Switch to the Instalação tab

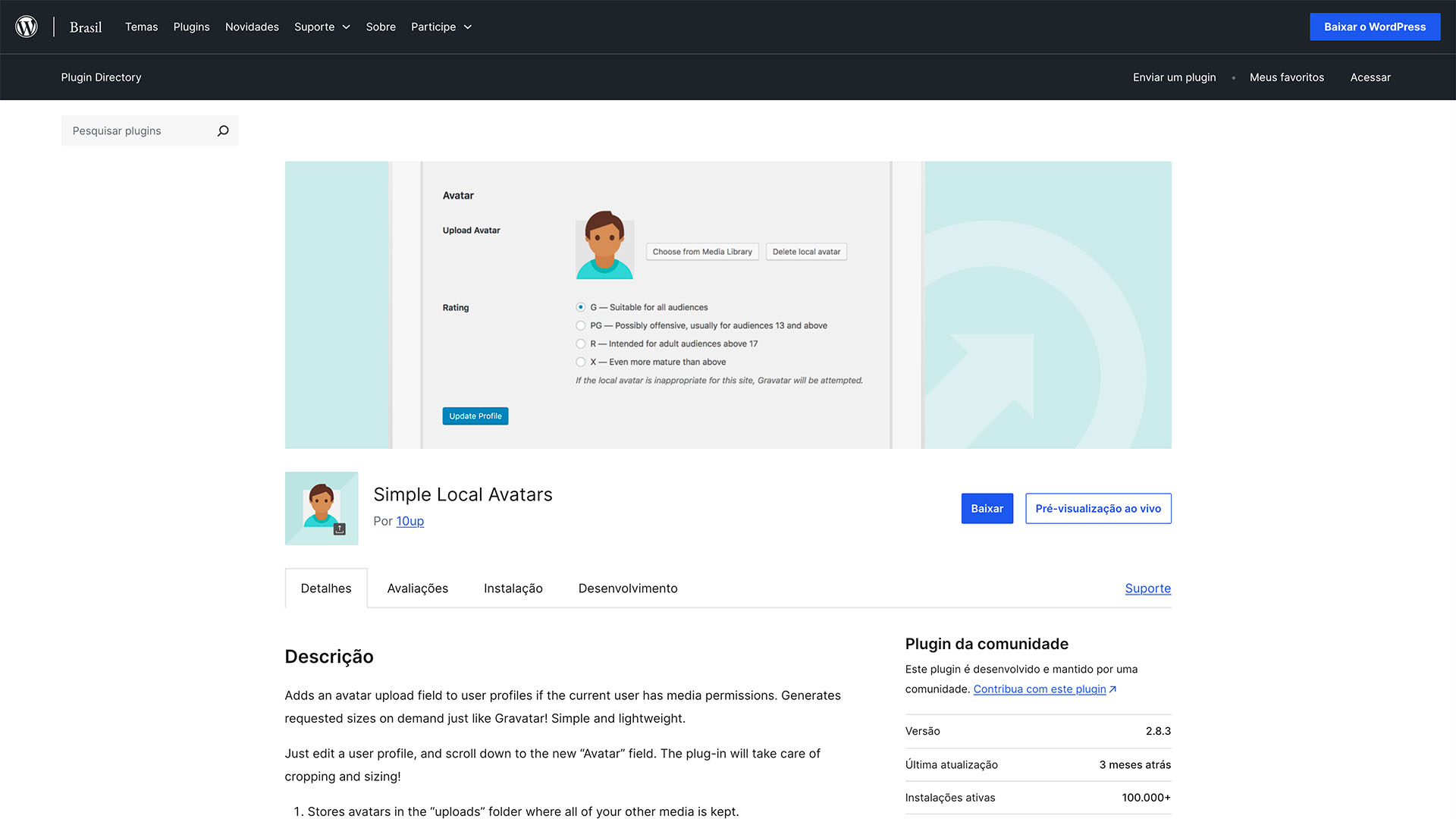(x=513, y=588)
